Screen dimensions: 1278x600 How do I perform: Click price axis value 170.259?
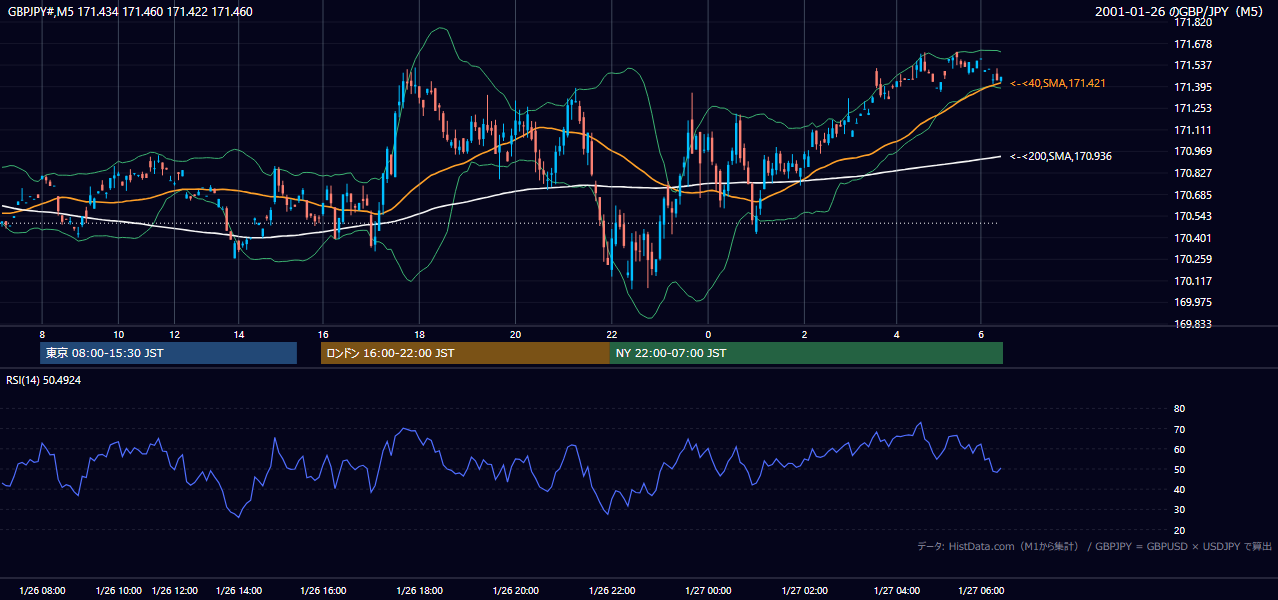pos(1193,259)
